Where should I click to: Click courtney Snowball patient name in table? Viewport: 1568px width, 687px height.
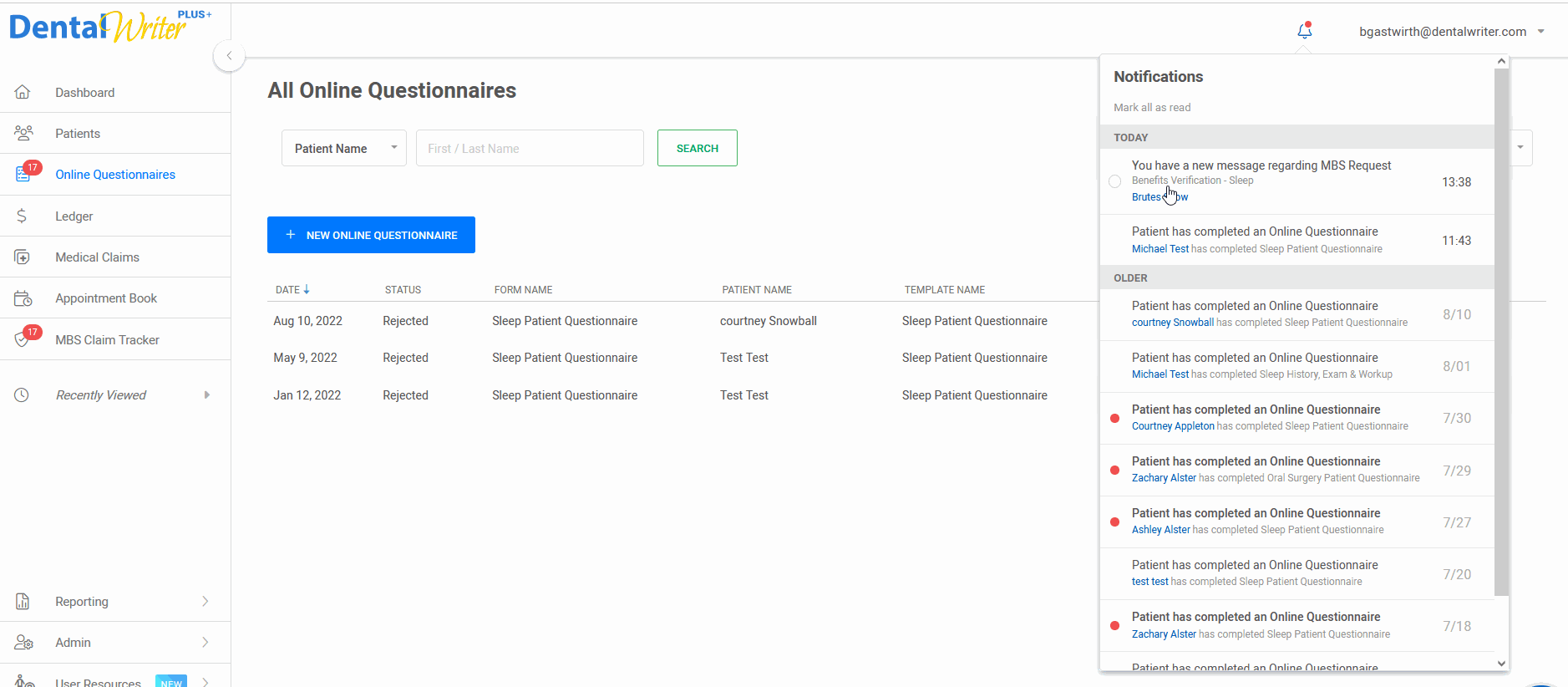(769, 321)
